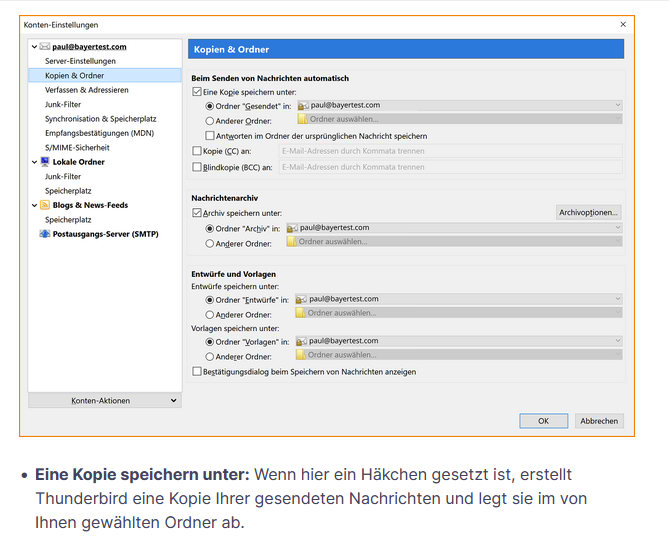Viewport: 669px width, 539px height.
Task: Select Ordner "Entwürfe" in radio button
Action: coord(209,300)
